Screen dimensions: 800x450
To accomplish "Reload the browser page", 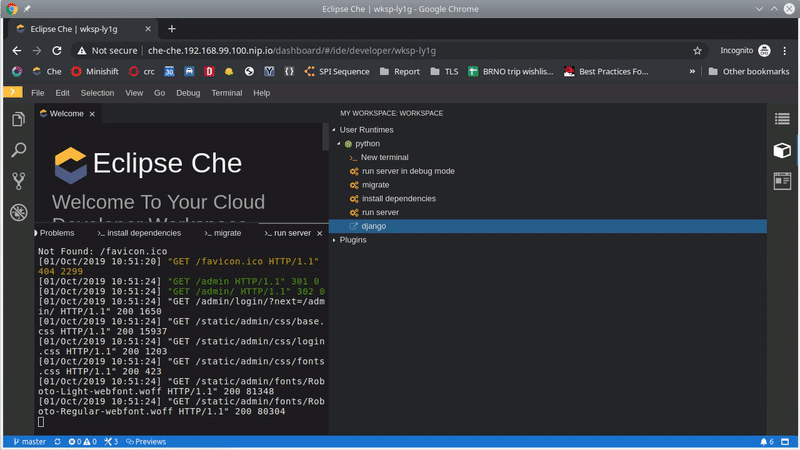I will point(57,51).
